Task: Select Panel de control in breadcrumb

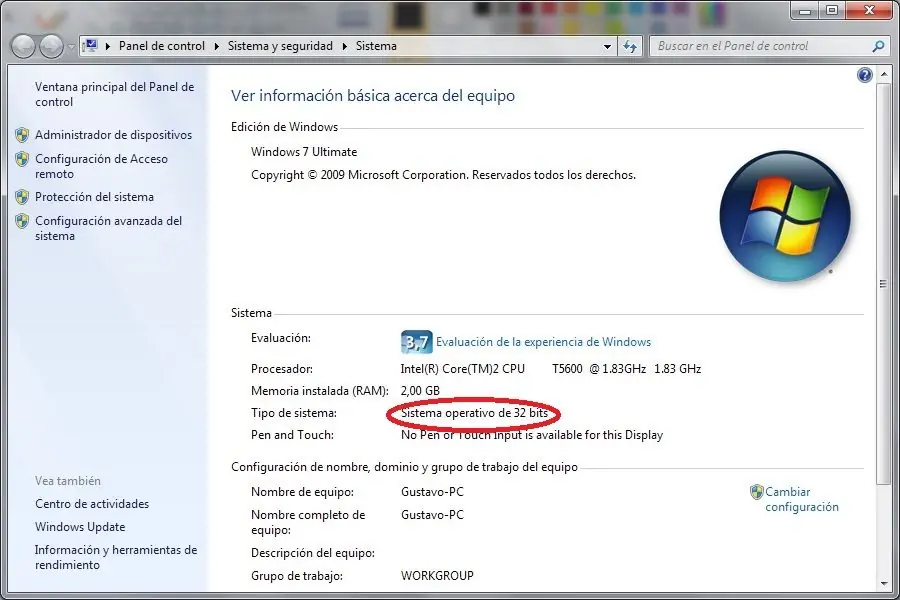Action: 162,46
